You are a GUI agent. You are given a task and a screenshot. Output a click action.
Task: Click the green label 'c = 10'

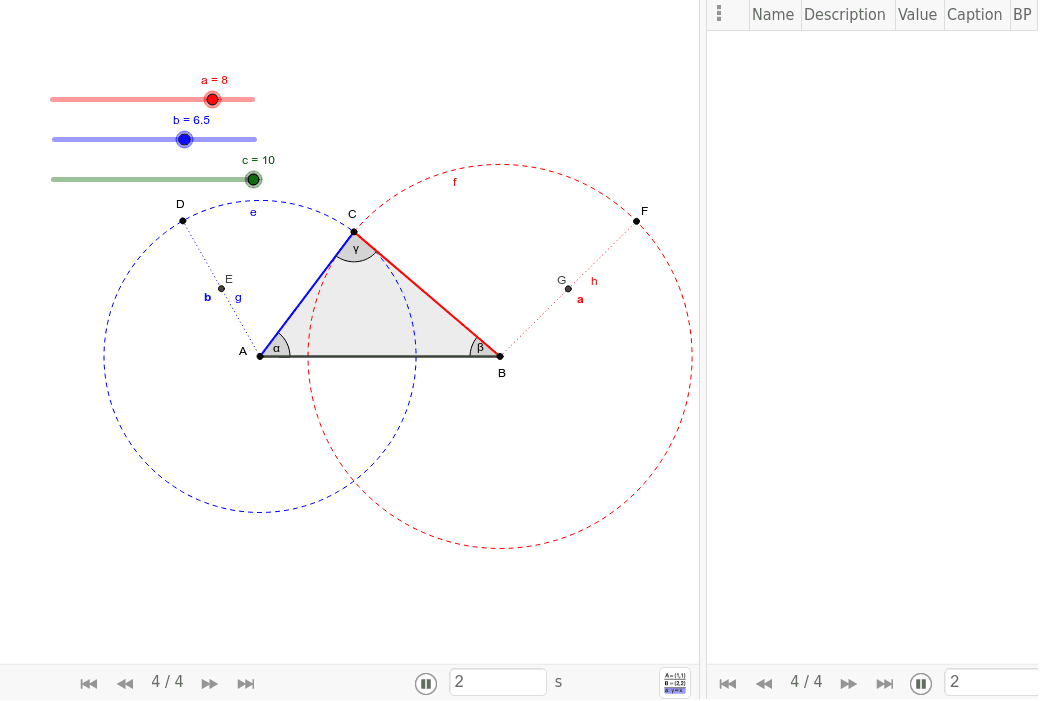tap(258, 160)
